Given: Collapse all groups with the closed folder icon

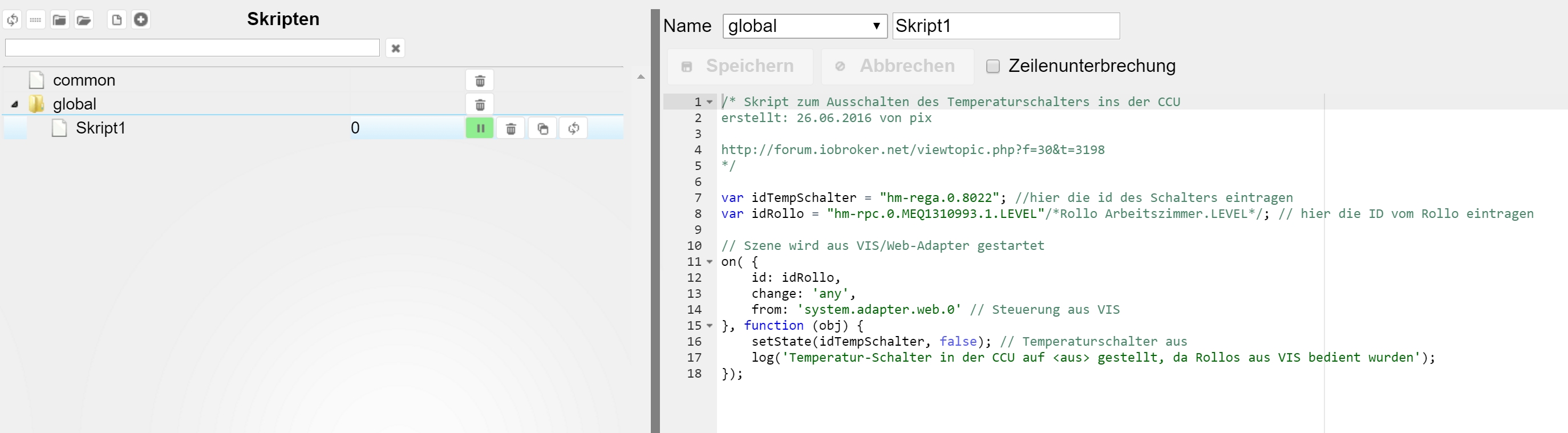Looking at the screenshot, I should point(60,20).
